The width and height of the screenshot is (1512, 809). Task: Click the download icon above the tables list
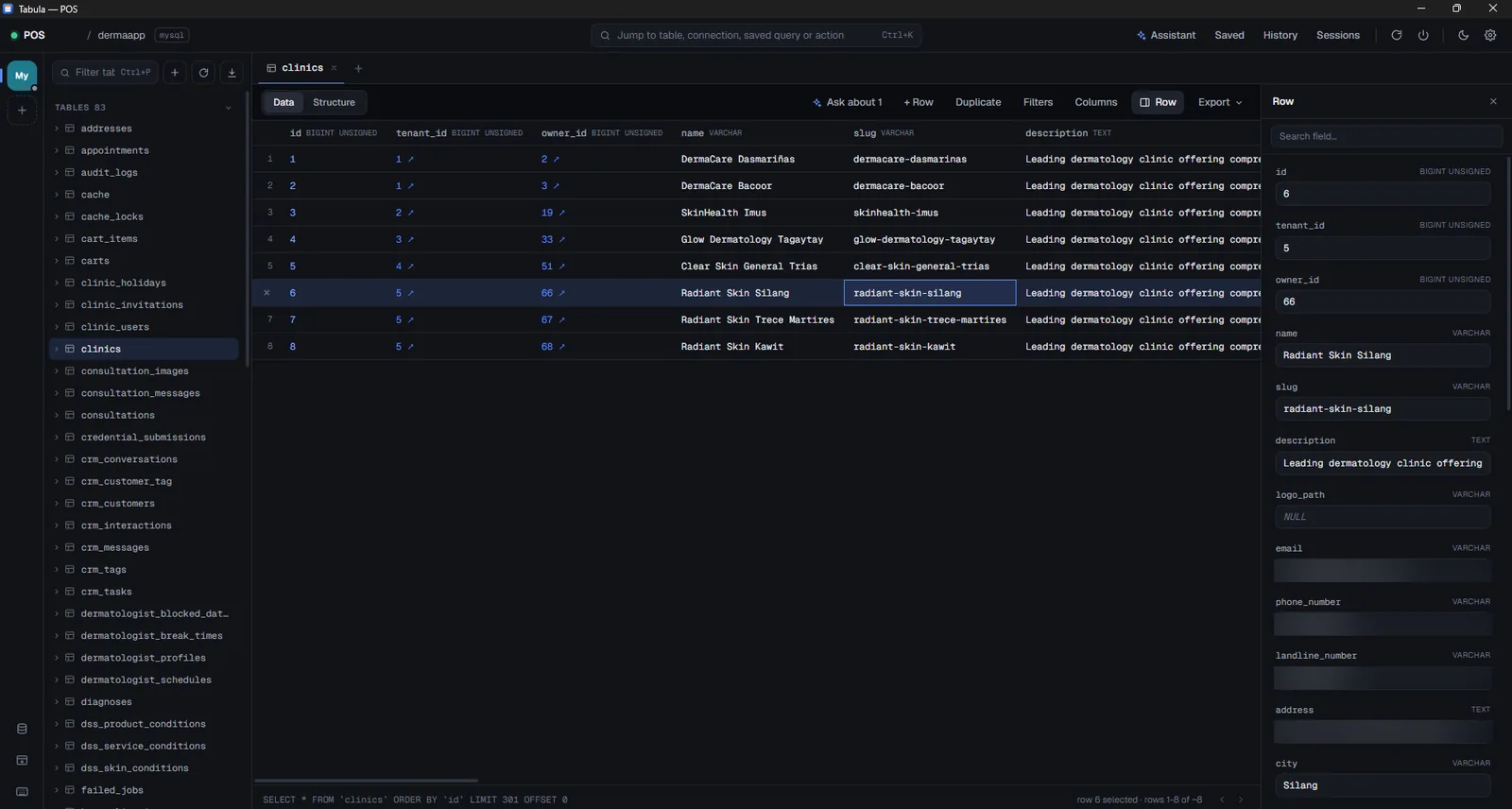(232, 73)
